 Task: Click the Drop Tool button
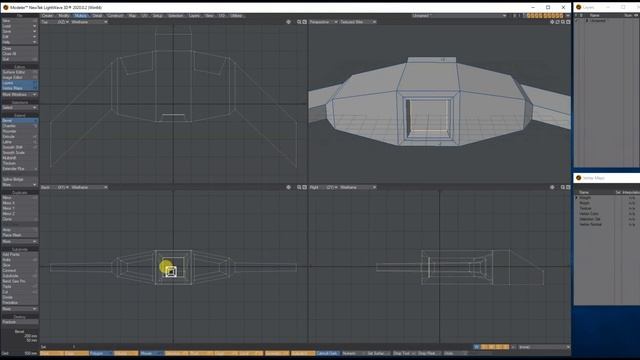[x=404, y=353]
